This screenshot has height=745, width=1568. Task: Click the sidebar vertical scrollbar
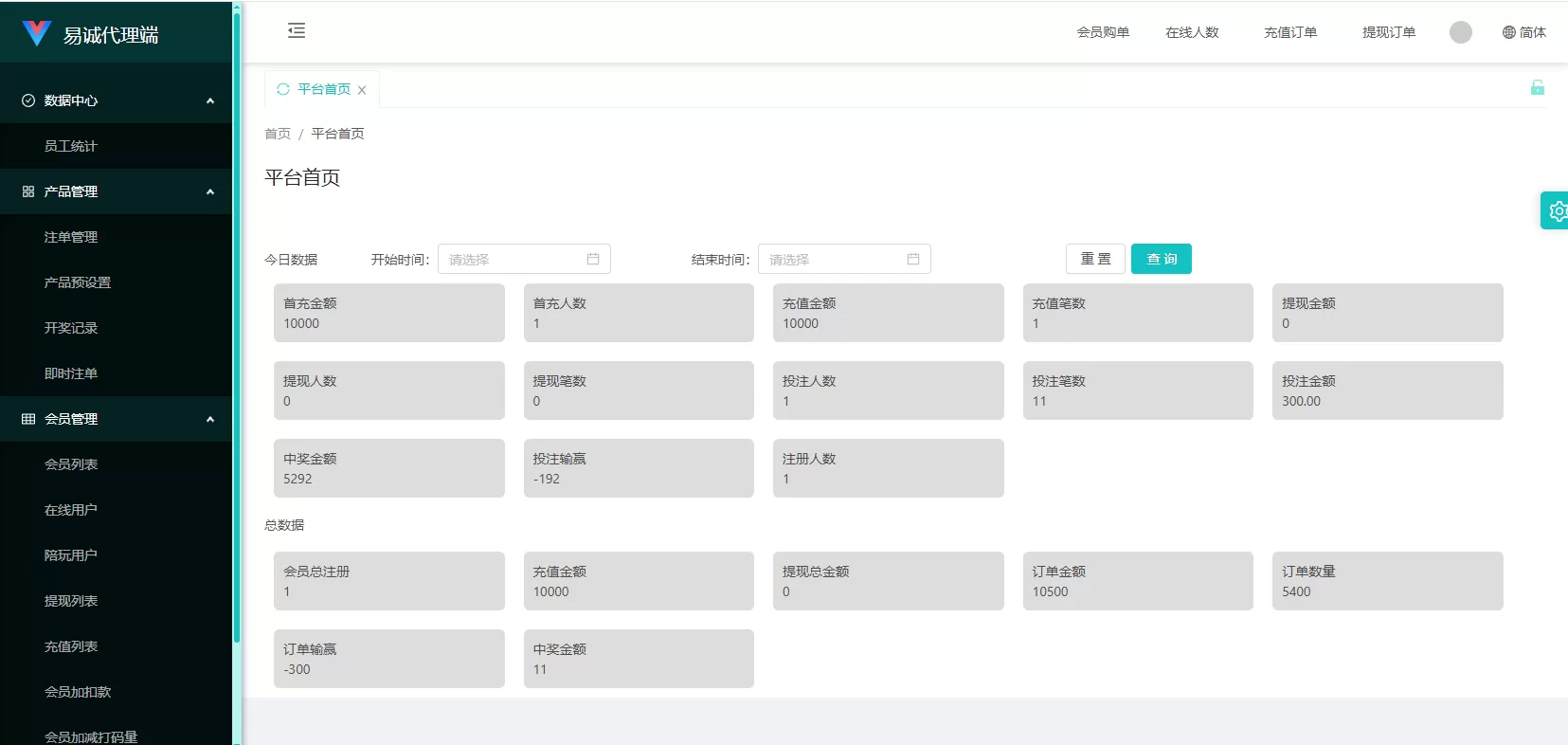point(237,322)
